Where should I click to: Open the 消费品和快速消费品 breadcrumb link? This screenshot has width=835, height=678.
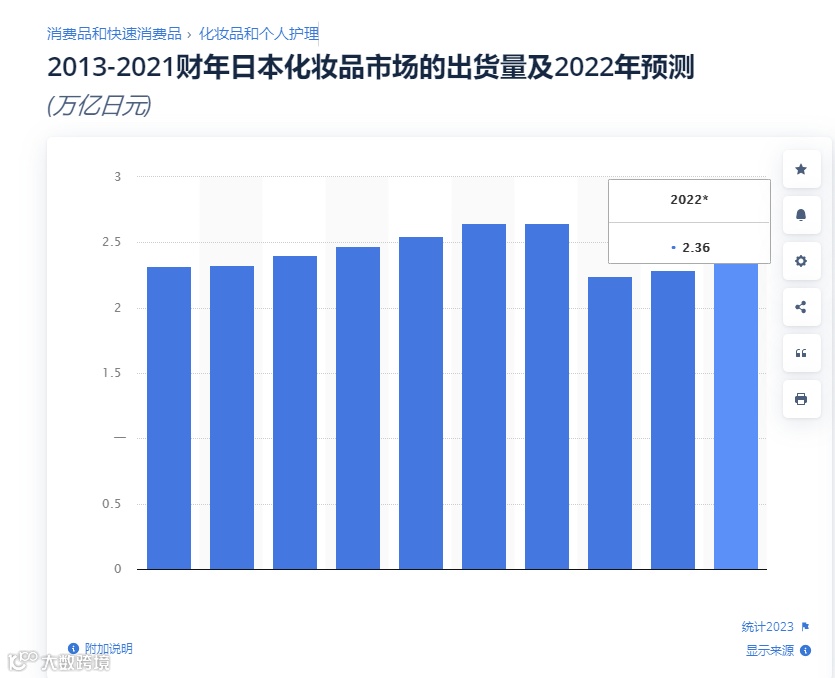pos(114,34)
